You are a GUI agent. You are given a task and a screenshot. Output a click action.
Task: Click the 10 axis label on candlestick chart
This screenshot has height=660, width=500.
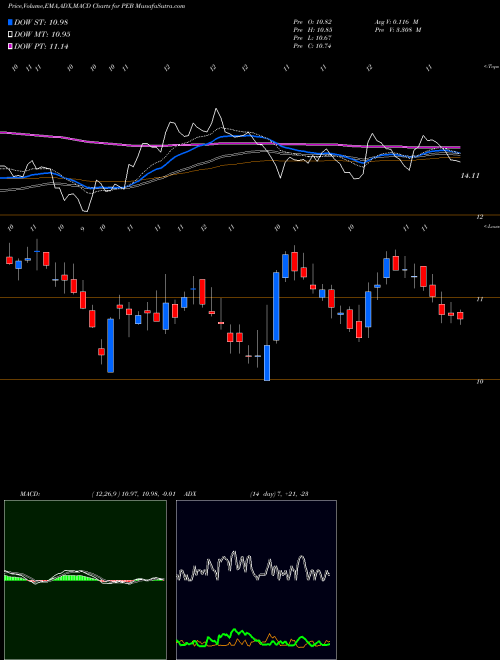(x=479, y=381)
